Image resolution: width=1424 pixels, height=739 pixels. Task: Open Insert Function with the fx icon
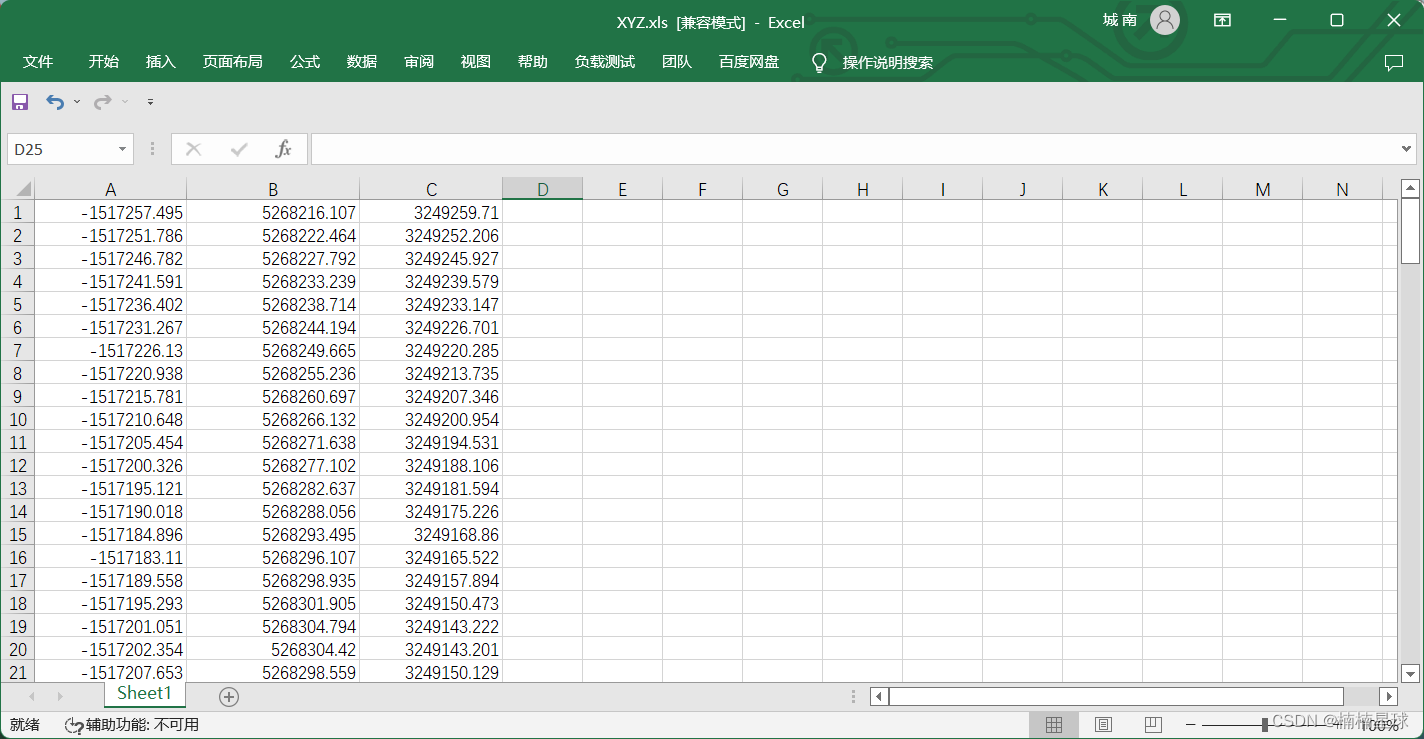284,148
